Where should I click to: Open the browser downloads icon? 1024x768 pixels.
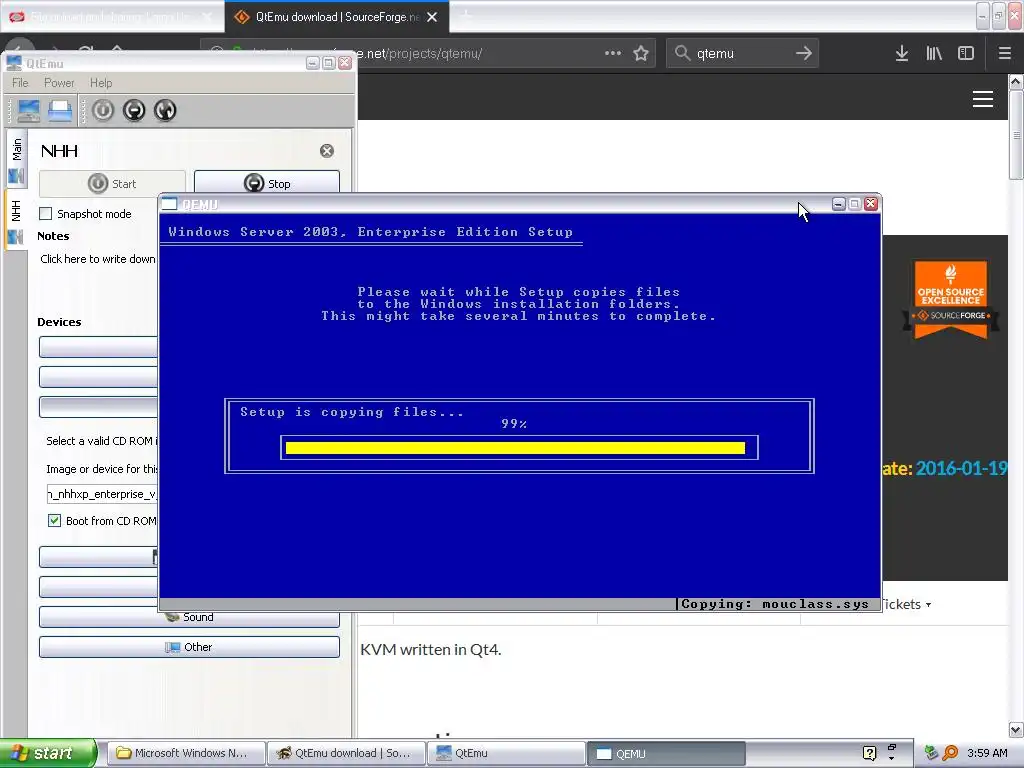(x=902, y=53)
